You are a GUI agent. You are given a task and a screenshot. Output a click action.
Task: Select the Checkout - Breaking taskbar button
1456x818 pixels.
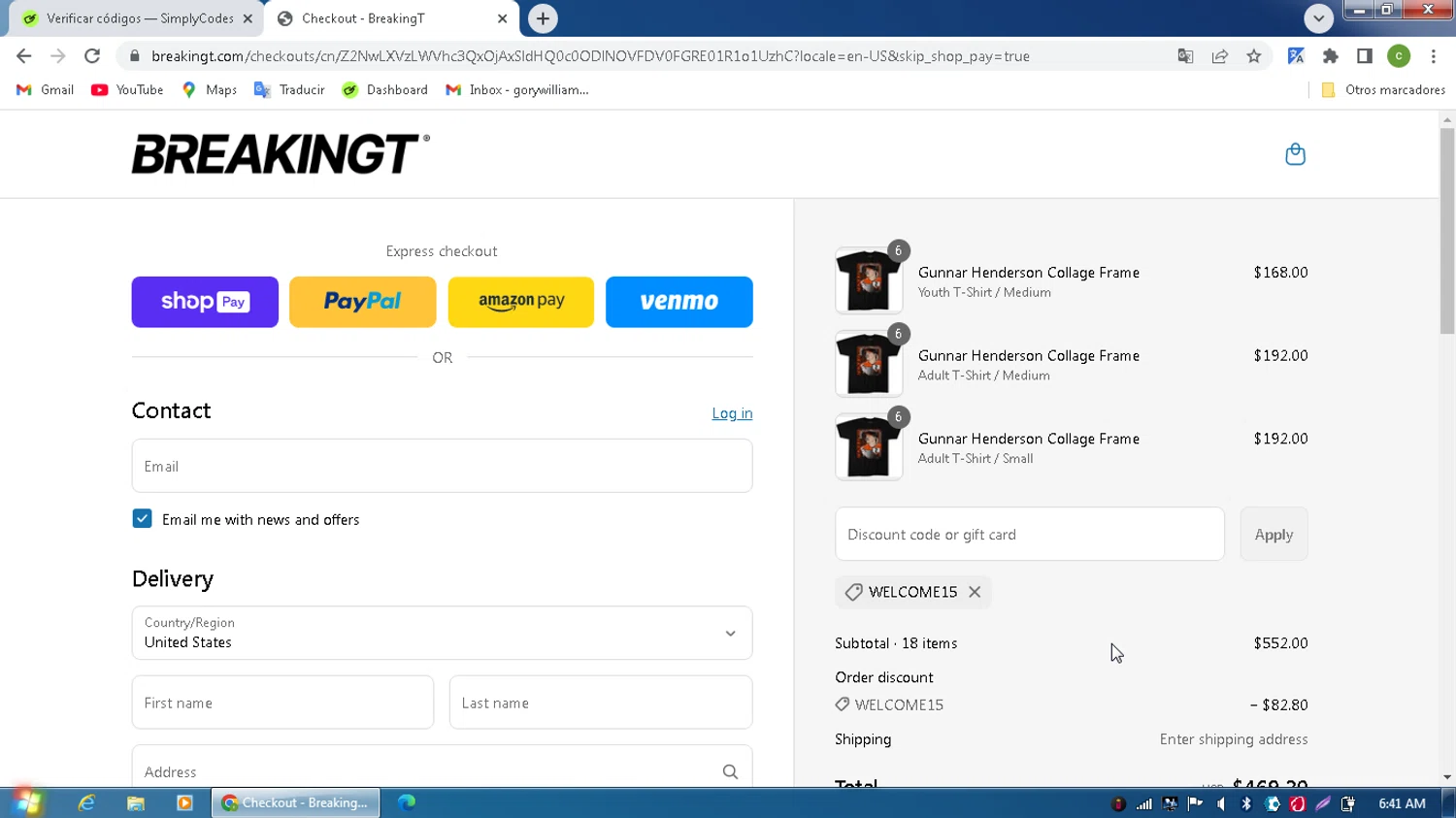coord(295,802)
